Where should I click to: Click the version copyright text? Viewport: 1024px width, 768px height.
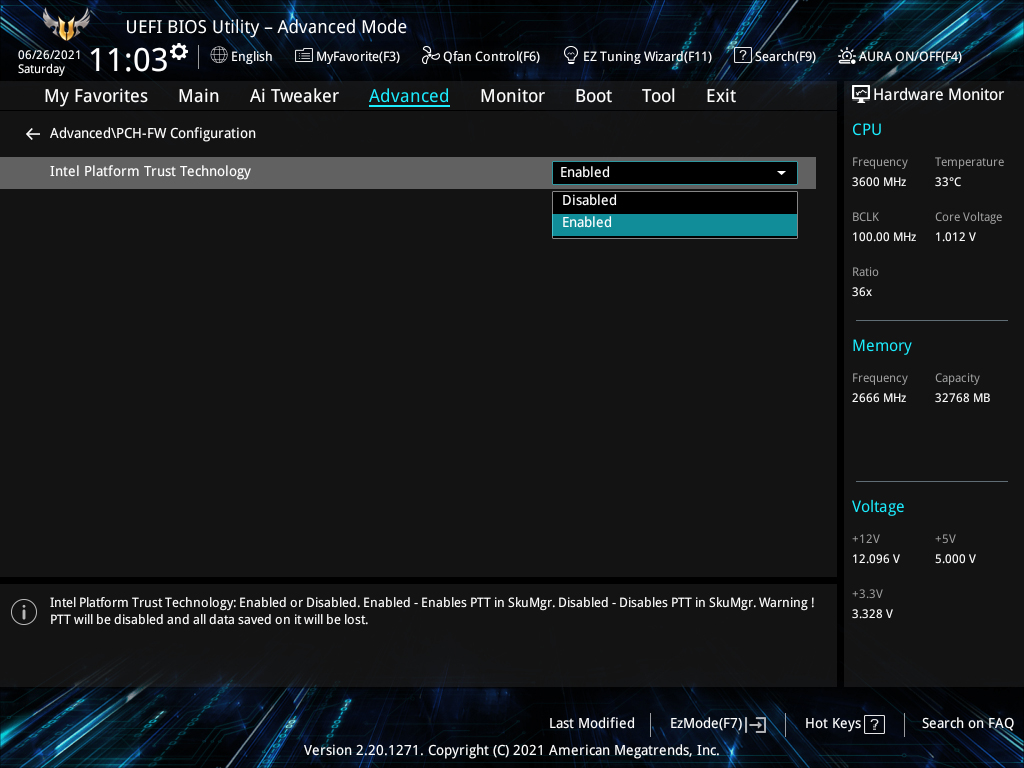tap(511, 750)
